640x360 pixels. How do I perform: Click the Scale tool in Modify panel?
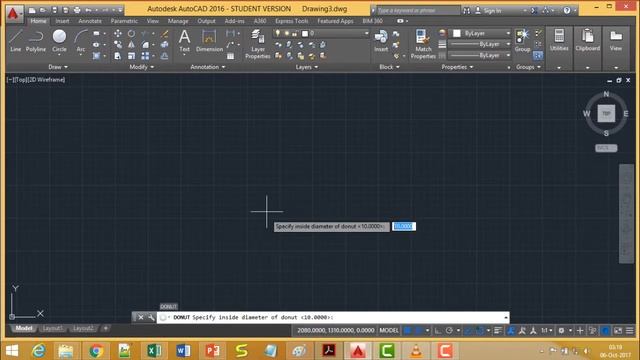pyautogui.click(x=131, y=56)
